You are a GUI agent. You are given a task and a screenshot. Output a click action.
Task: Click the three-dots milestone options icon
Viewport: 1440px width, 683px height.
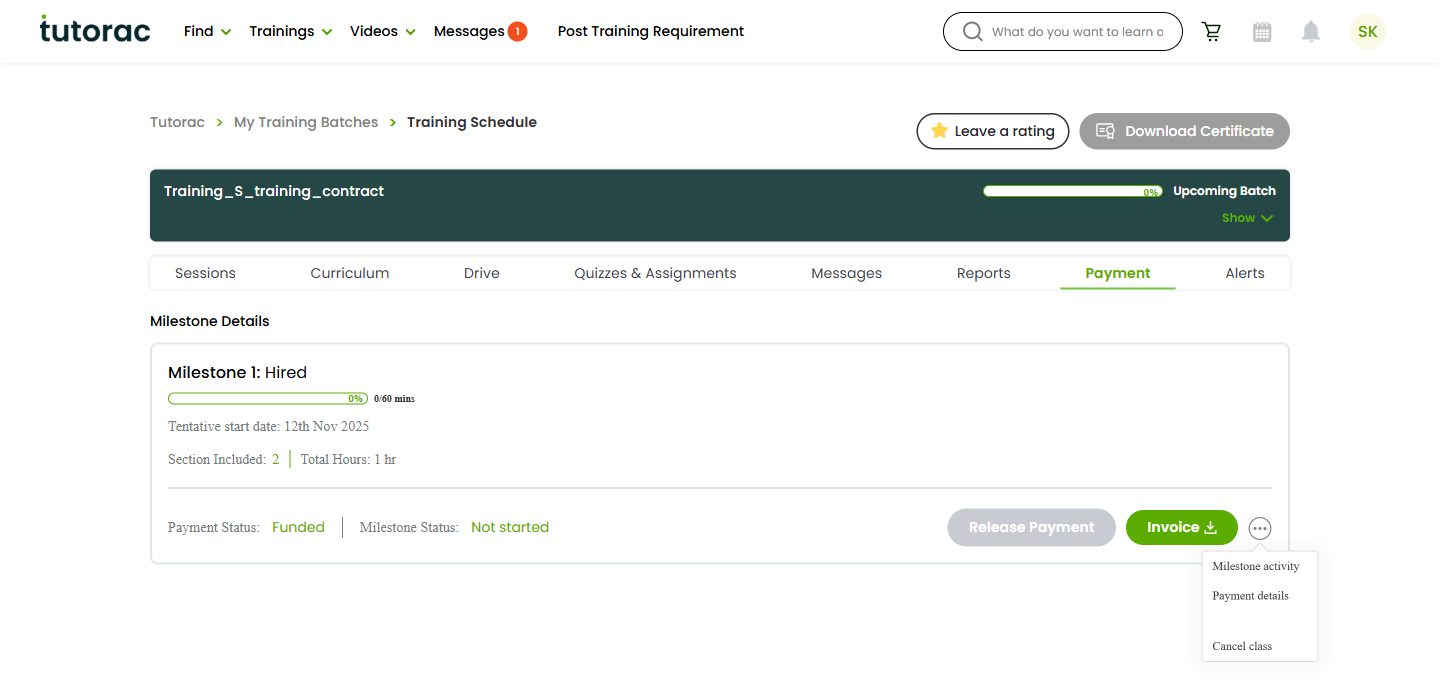(x=1260, y=528)
